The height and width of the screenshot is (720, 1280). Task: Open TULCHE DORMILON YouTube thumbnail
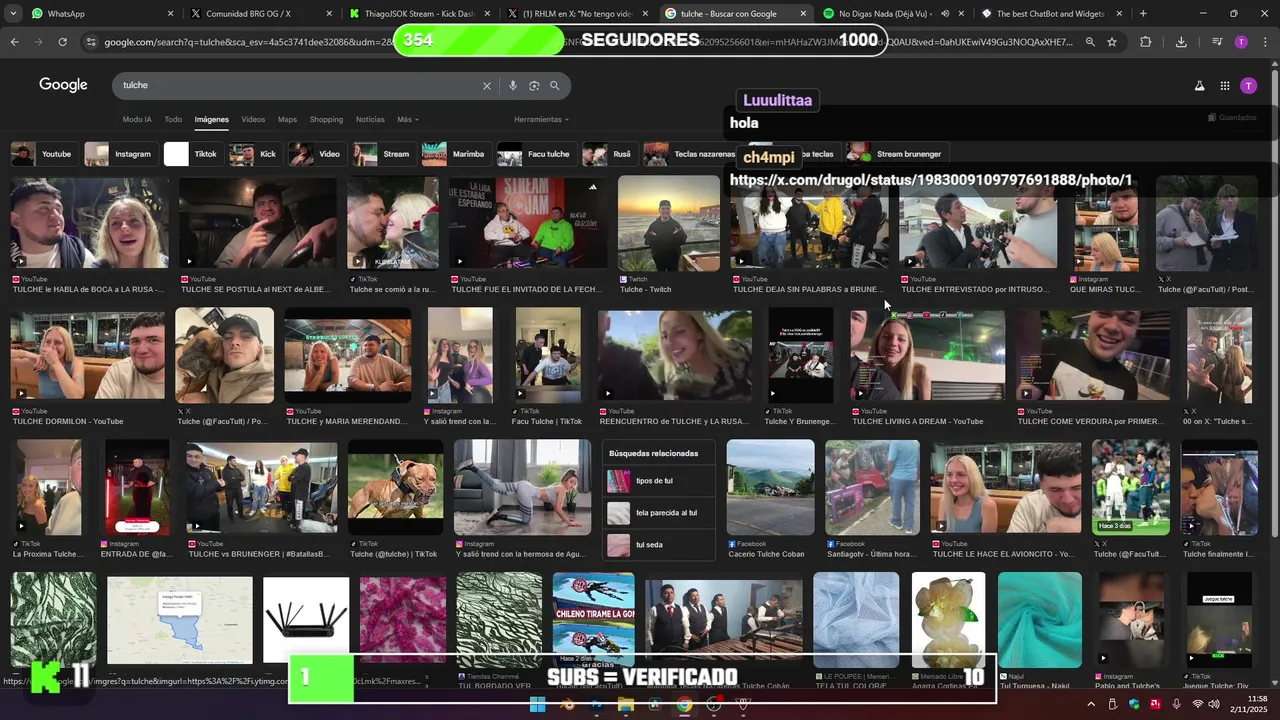click(x=88, y=356)
